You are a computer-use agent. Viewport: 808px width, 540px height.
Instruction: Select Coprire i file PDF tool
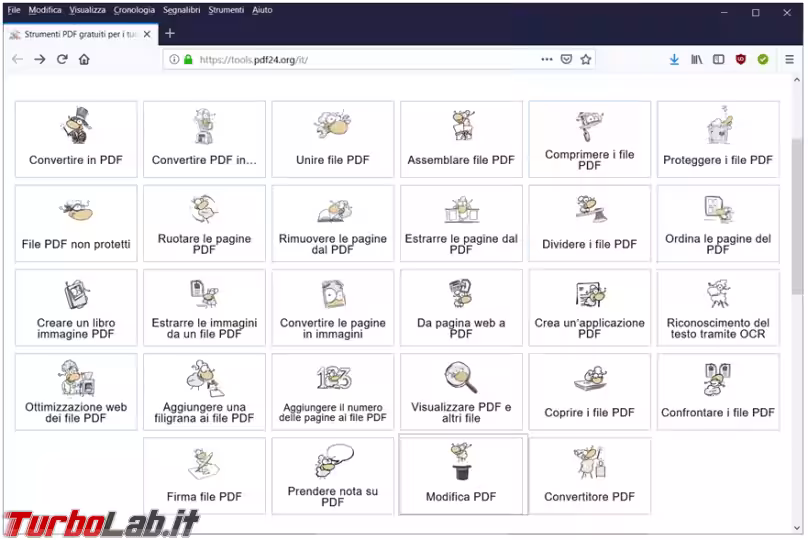[590, 392]
